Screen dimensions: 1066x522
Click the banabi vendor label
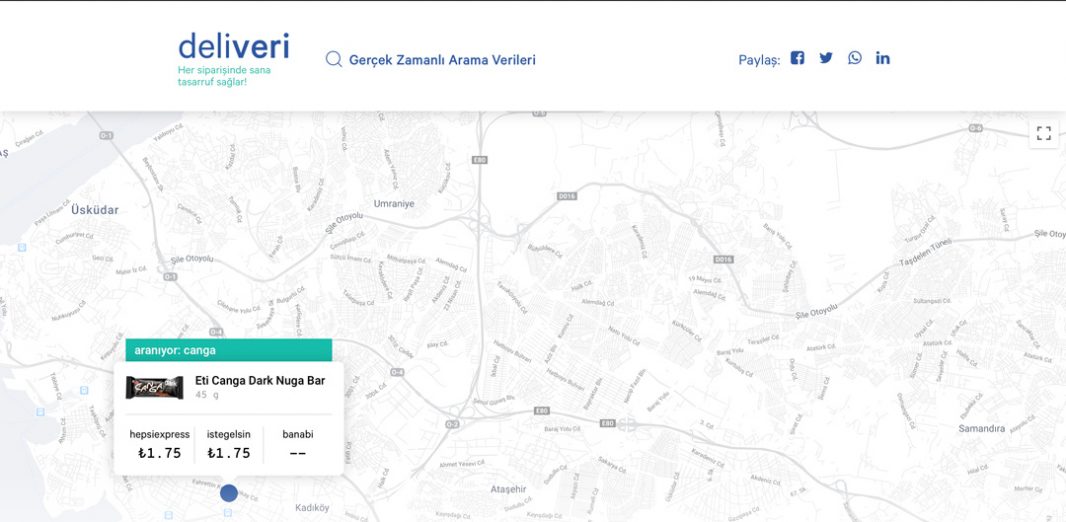coord(298,434)
